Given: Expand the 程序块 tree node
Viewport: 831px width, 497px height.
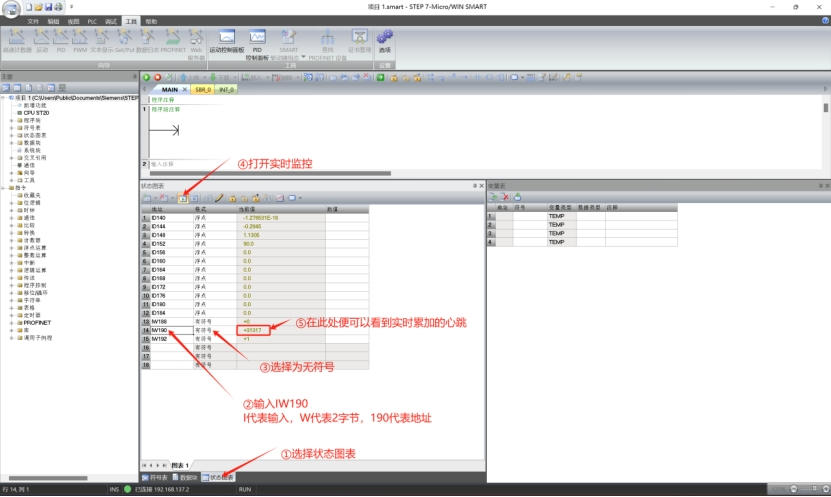Looking at the screenshot, I should (x=11, y=121).
